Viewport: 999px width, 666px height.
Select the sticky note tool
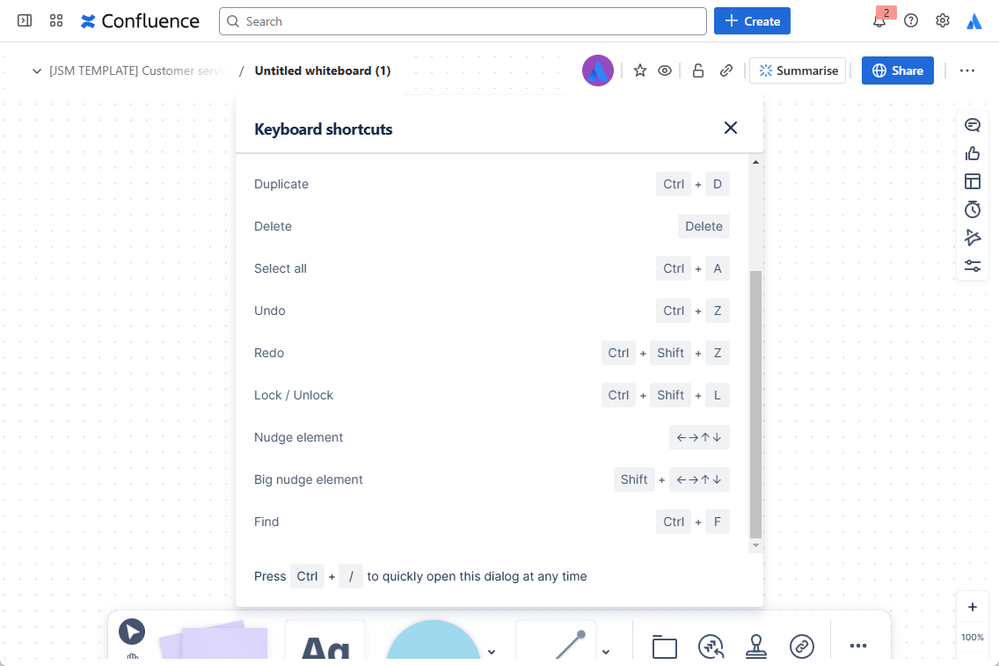[213, 641]
